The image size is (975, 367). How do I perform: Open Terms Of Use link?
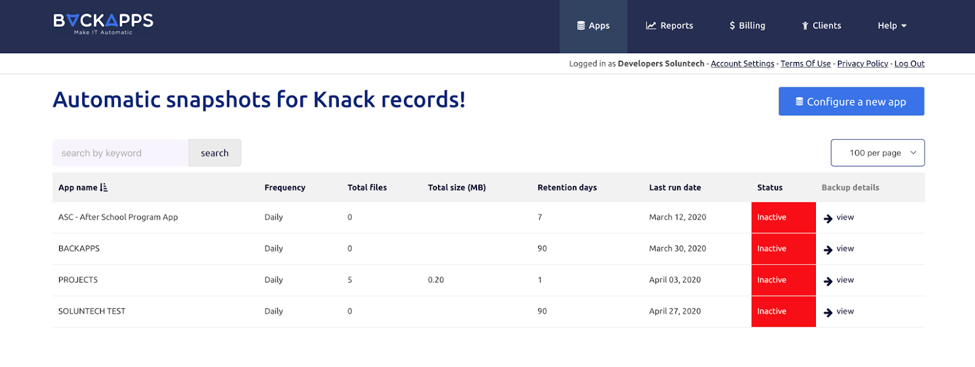point(805,63)
